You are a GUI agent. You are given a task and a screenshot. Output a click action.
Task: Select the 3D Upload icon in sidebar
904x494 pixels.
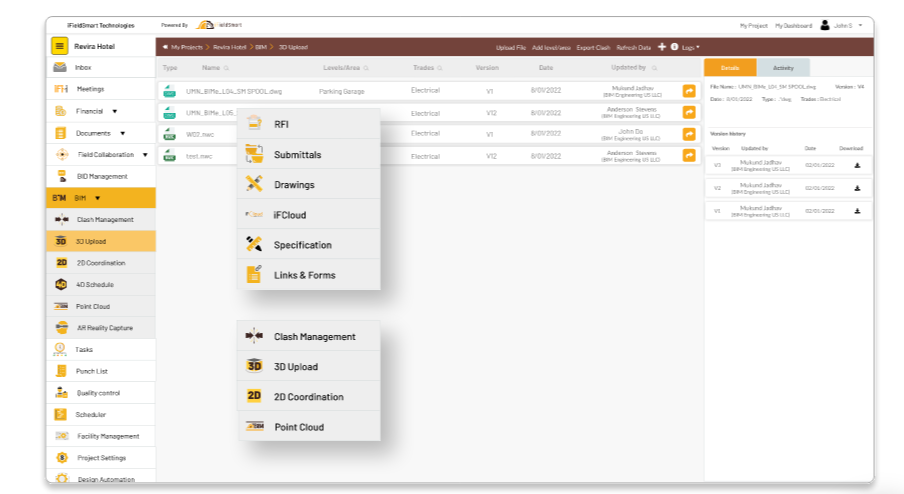(61, 242)
